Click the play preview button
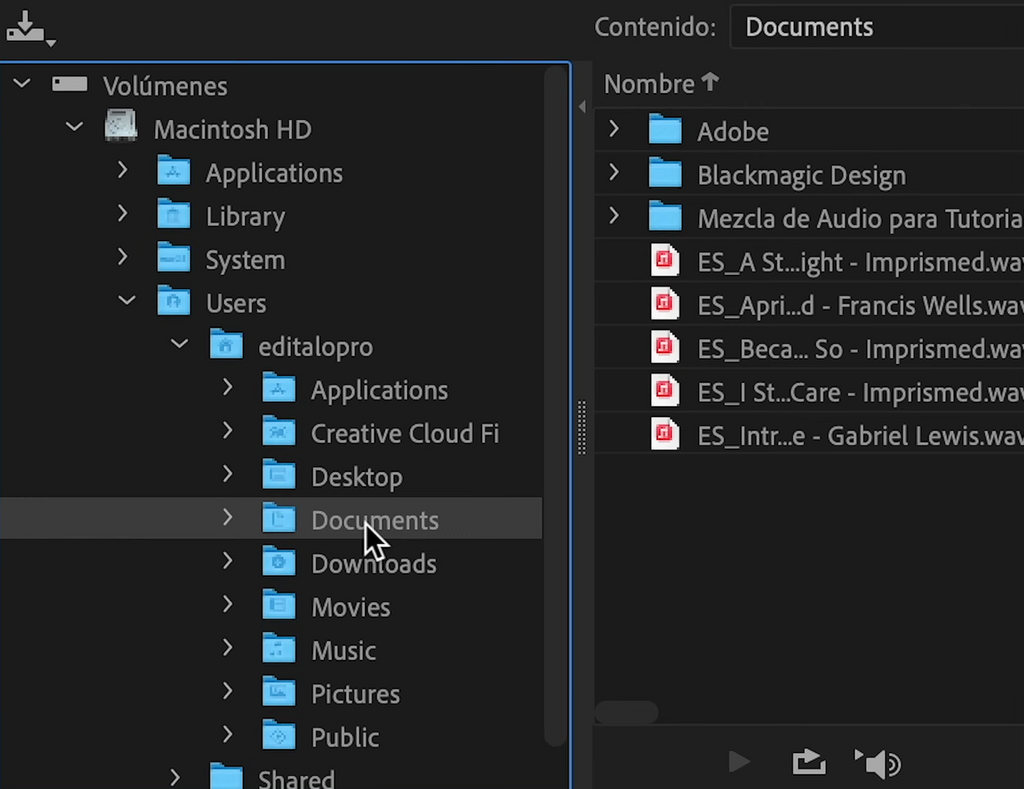This screenshot has height=789, width=1024. (x=739, y=762)
